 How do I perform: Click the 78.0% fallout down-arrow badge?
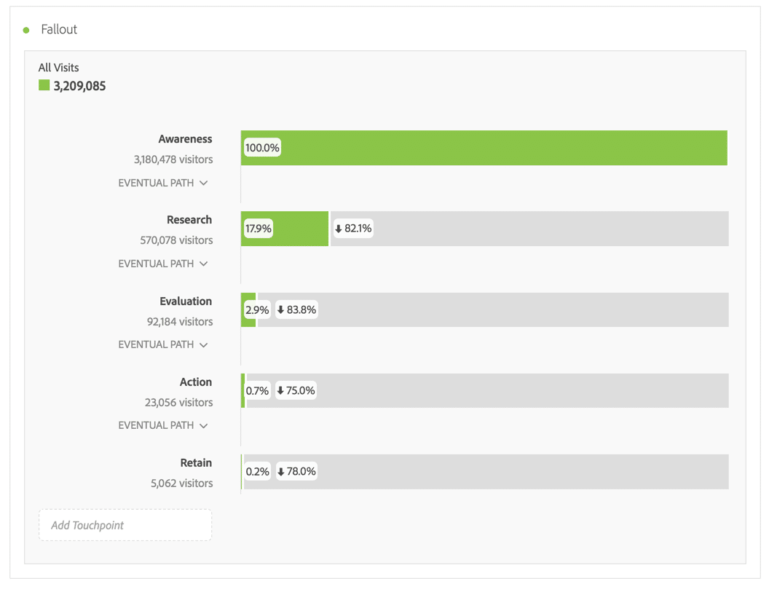point(296,471)
